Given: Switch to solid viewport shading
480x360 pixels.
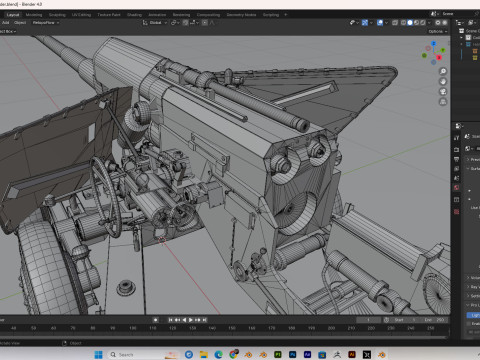Looking at the screenshot, I should click(410, 23).
